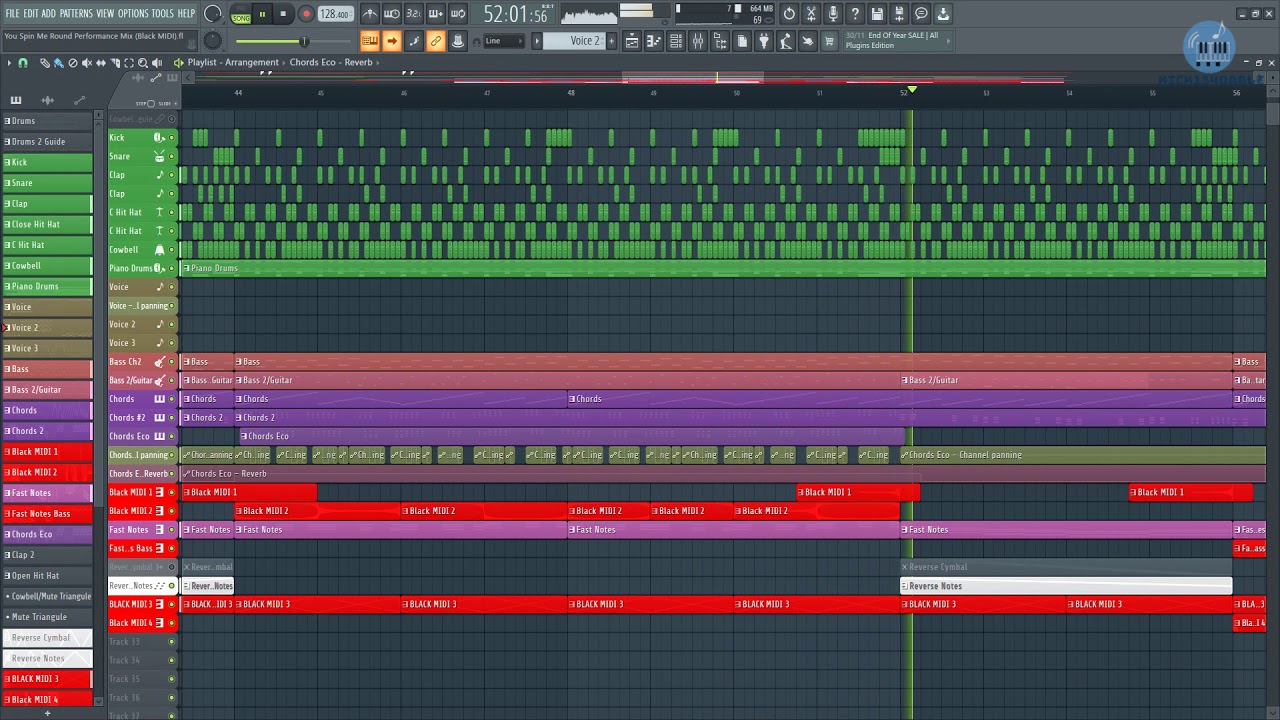Screen dimensions: 1280x720
Task: Click the record button
Action: click(x=306, y=14)
